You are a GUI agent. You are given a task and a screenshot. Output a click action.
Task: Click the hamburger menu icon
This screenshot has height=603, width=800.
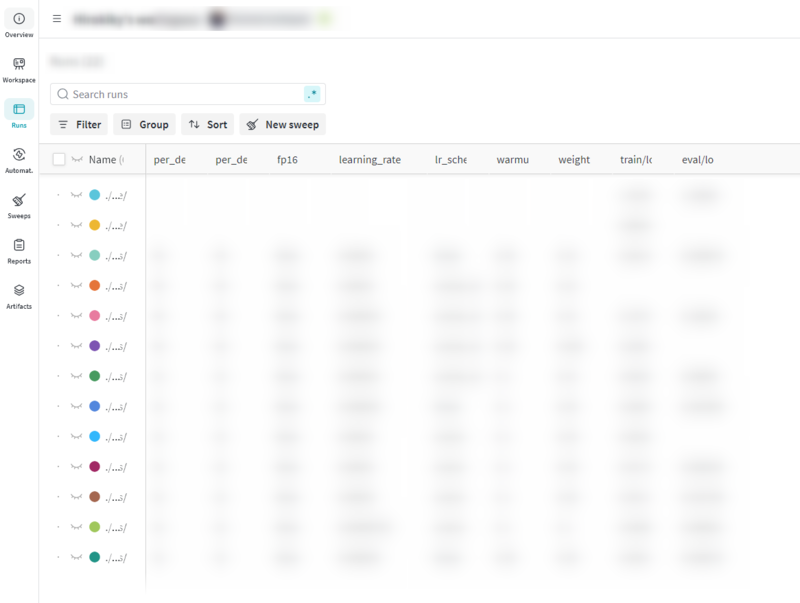click(57, 19)
